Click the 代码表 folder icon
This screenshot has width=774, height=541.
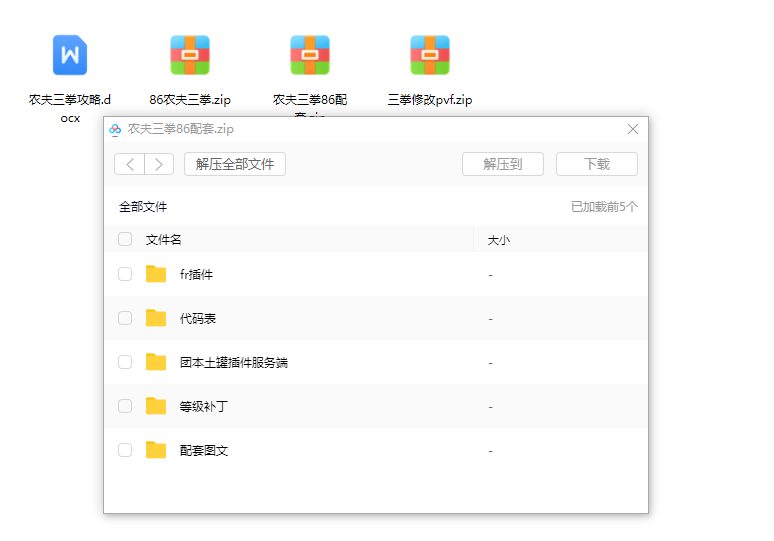156,318
